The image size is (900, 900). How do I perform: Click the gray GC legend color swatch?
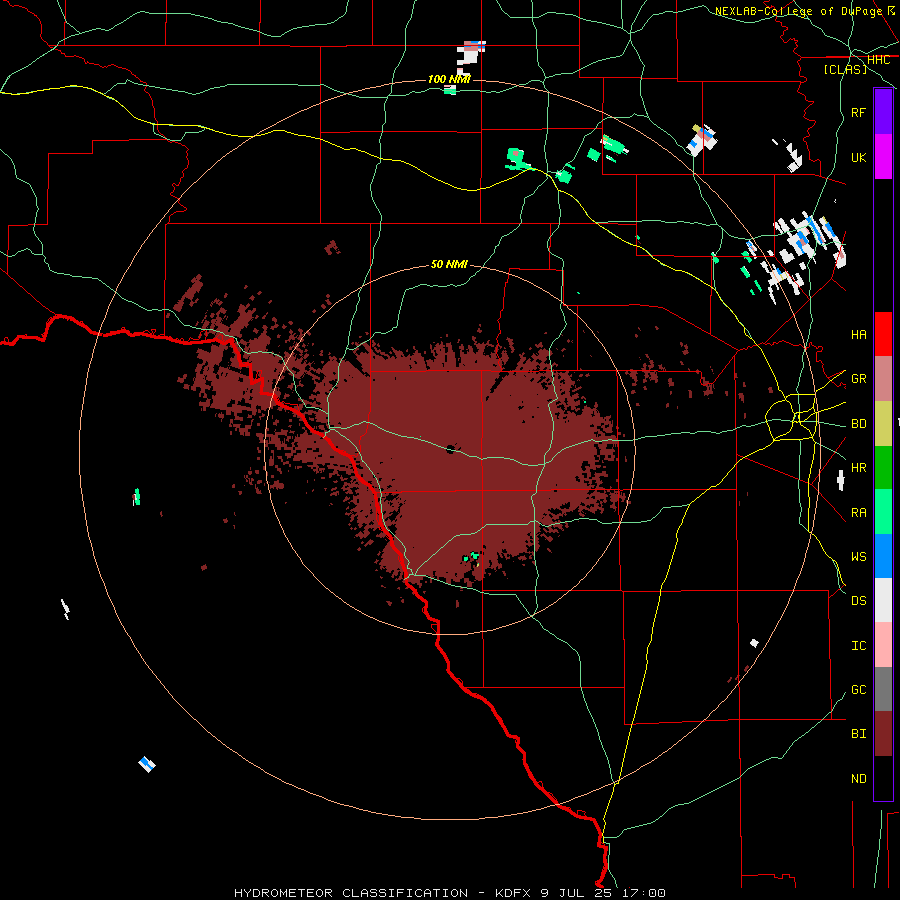point(883,689)
